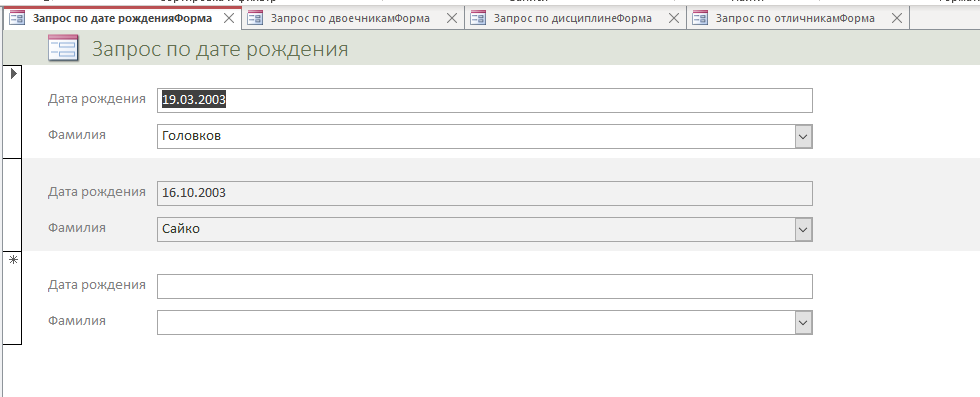Viewport: 980px width, 397px height.
Task: Close the Запрос по дисциплинеФорма tab
Action: coord(674,18)
